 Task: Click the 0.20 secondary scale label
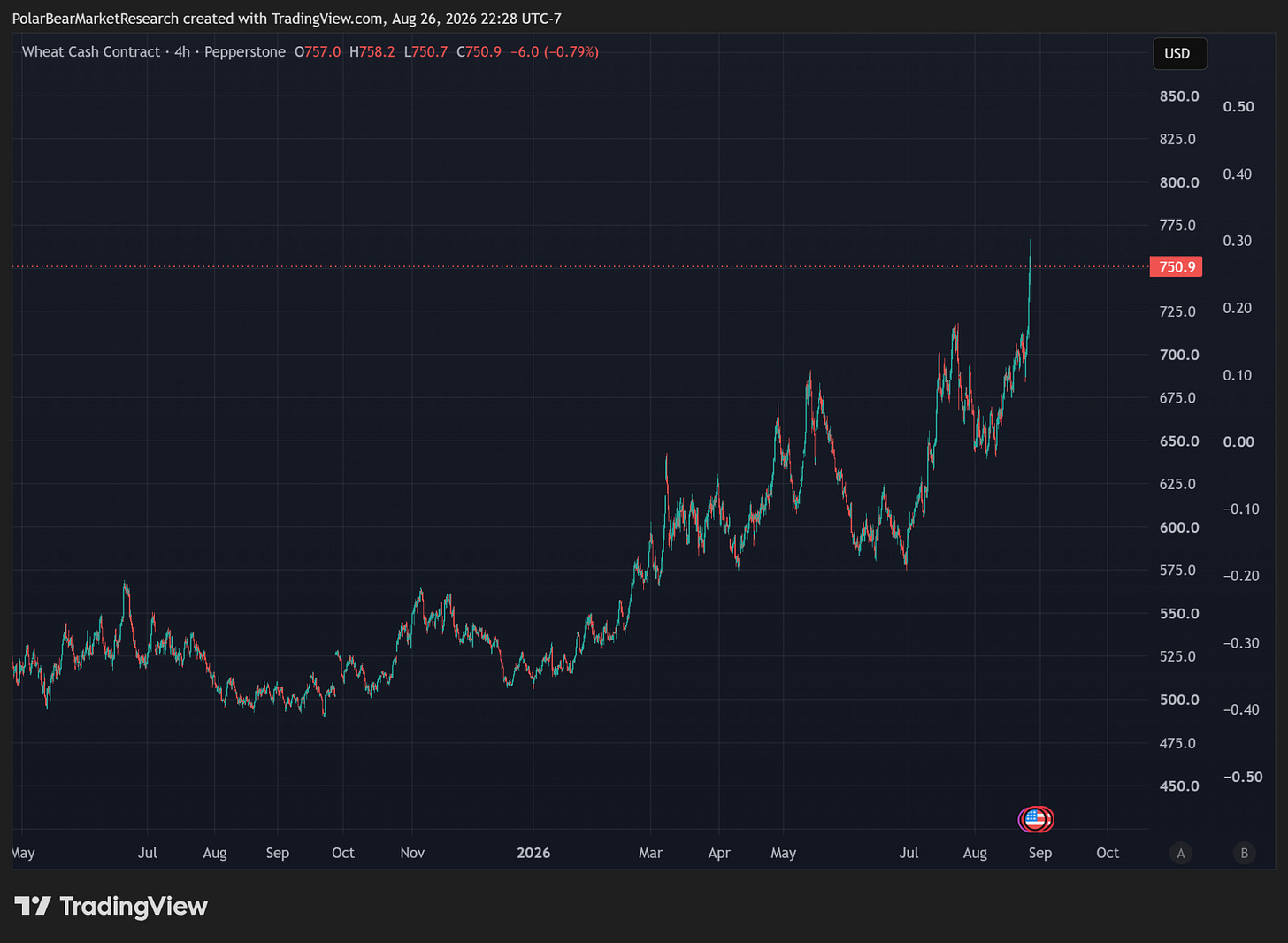tap(1238, 308)
